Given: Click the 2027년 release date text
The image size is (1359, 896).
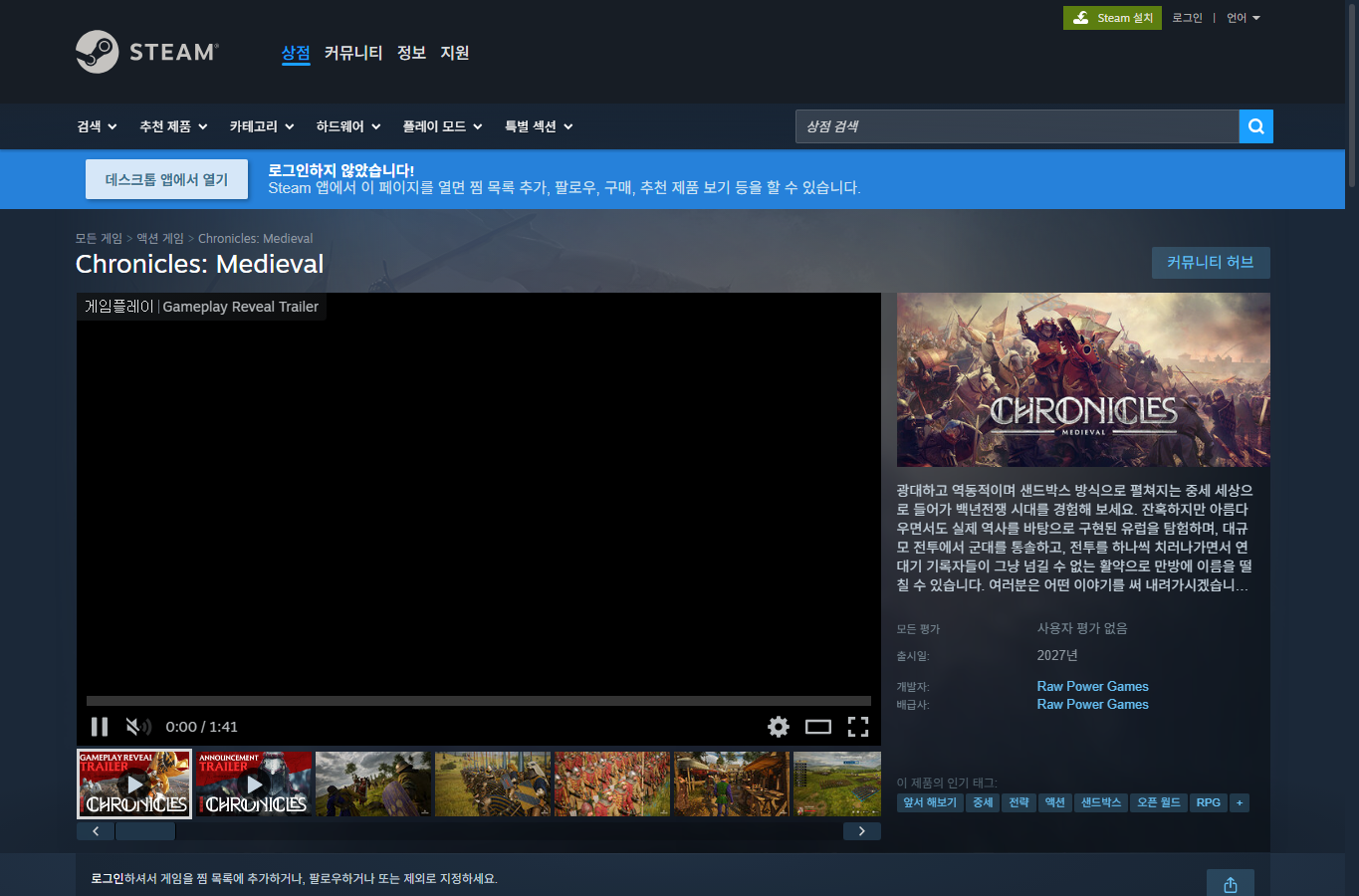Looking at the screenshot, I should pyautogui.click(x=1057, y=655).
